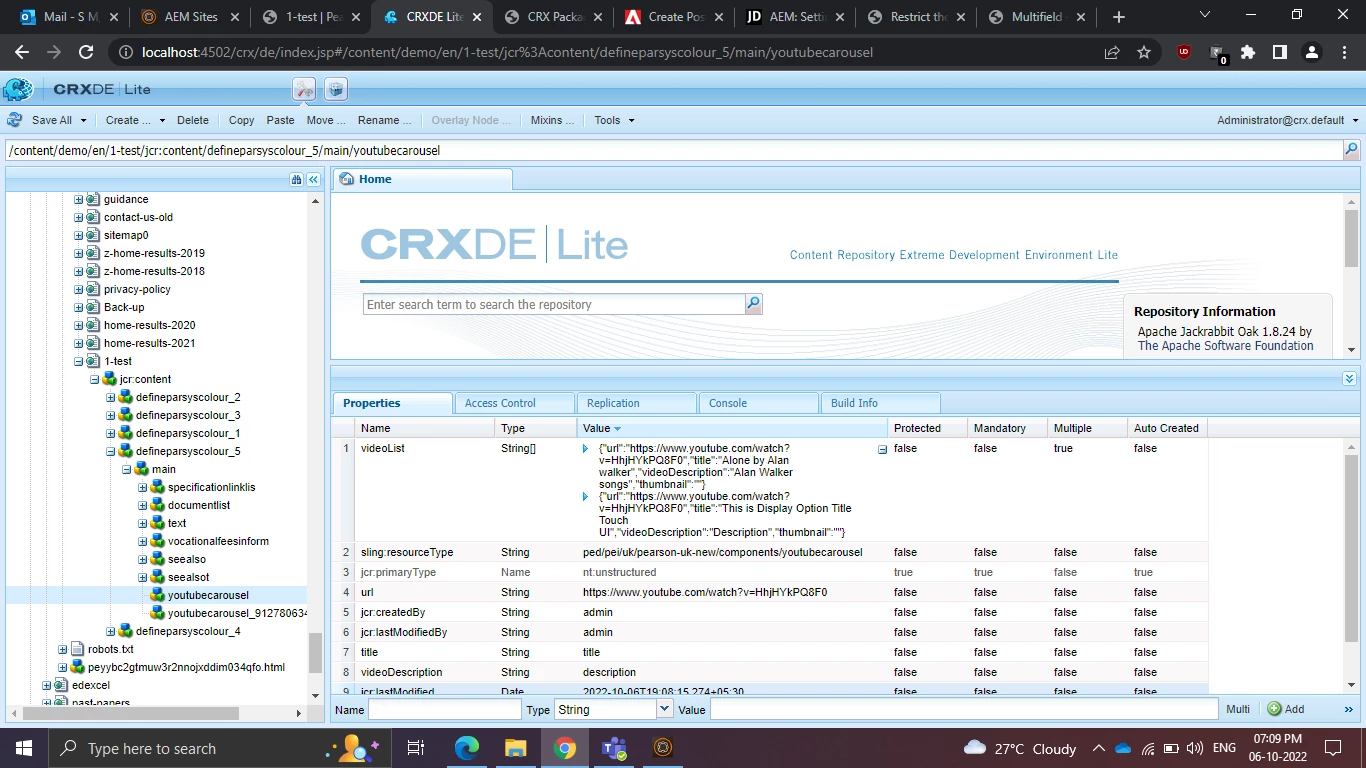
Task: Click the magnifier at end of path field
Action: (x=1351, y=150)
